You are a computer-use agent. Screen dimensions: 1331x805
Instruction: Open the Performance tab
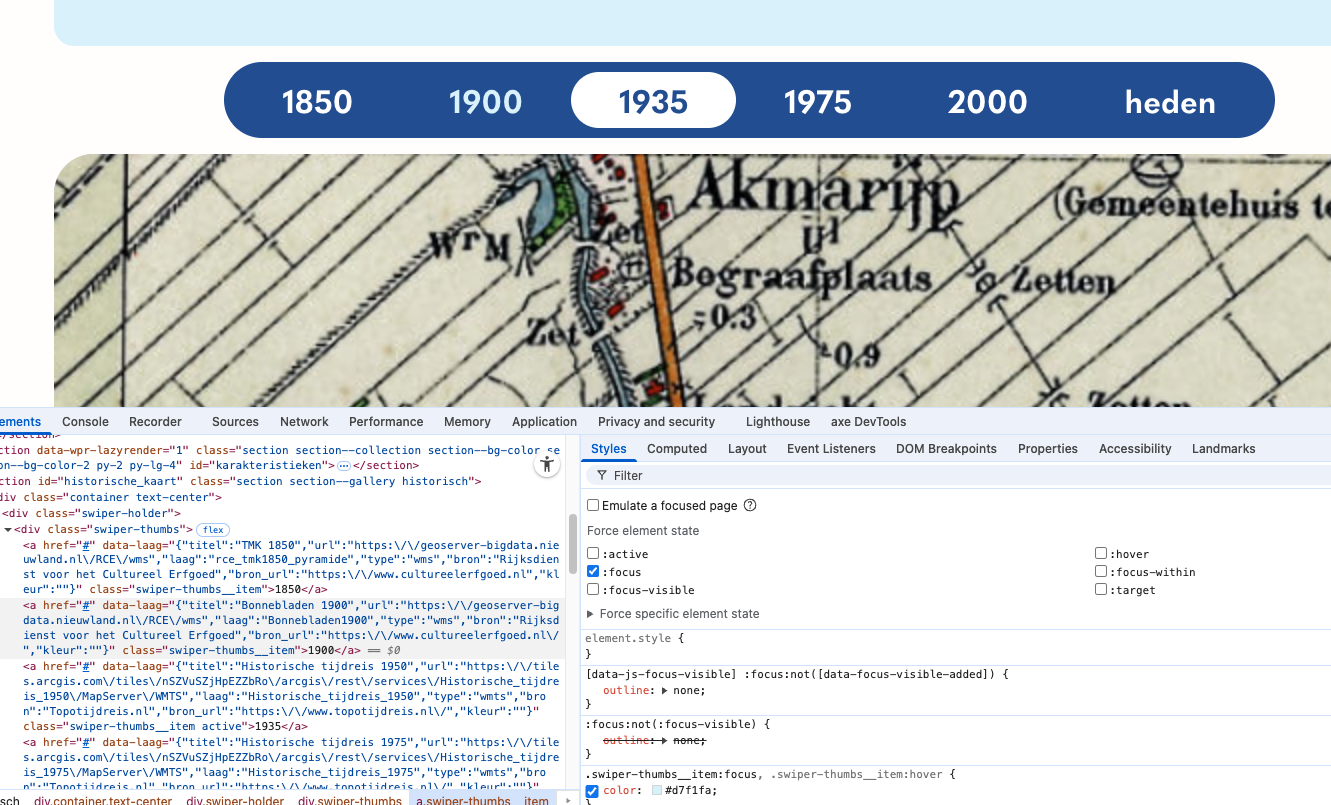pos(386,422)
